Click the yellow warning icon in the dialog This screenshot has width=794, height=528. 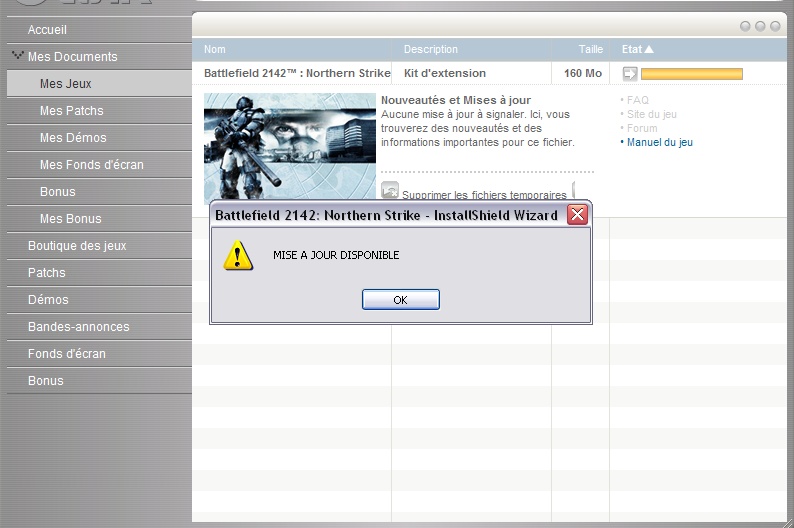237,256
